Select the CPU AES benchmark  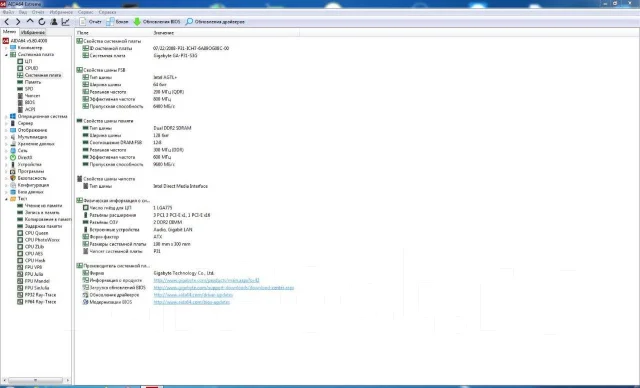(34, 254)
